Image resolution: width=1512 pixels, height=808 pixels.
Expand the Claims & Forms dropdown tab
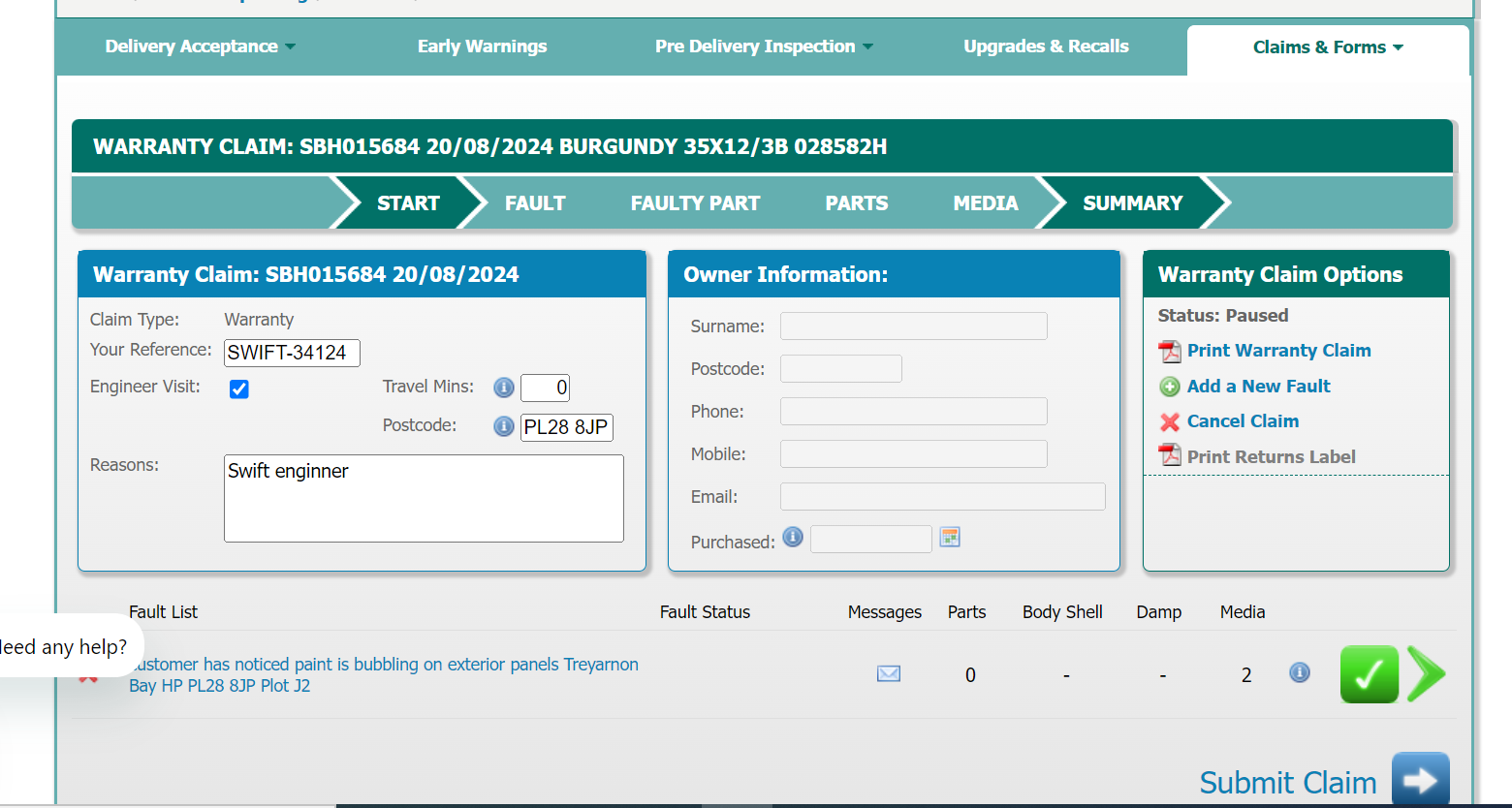point(1328,47)
